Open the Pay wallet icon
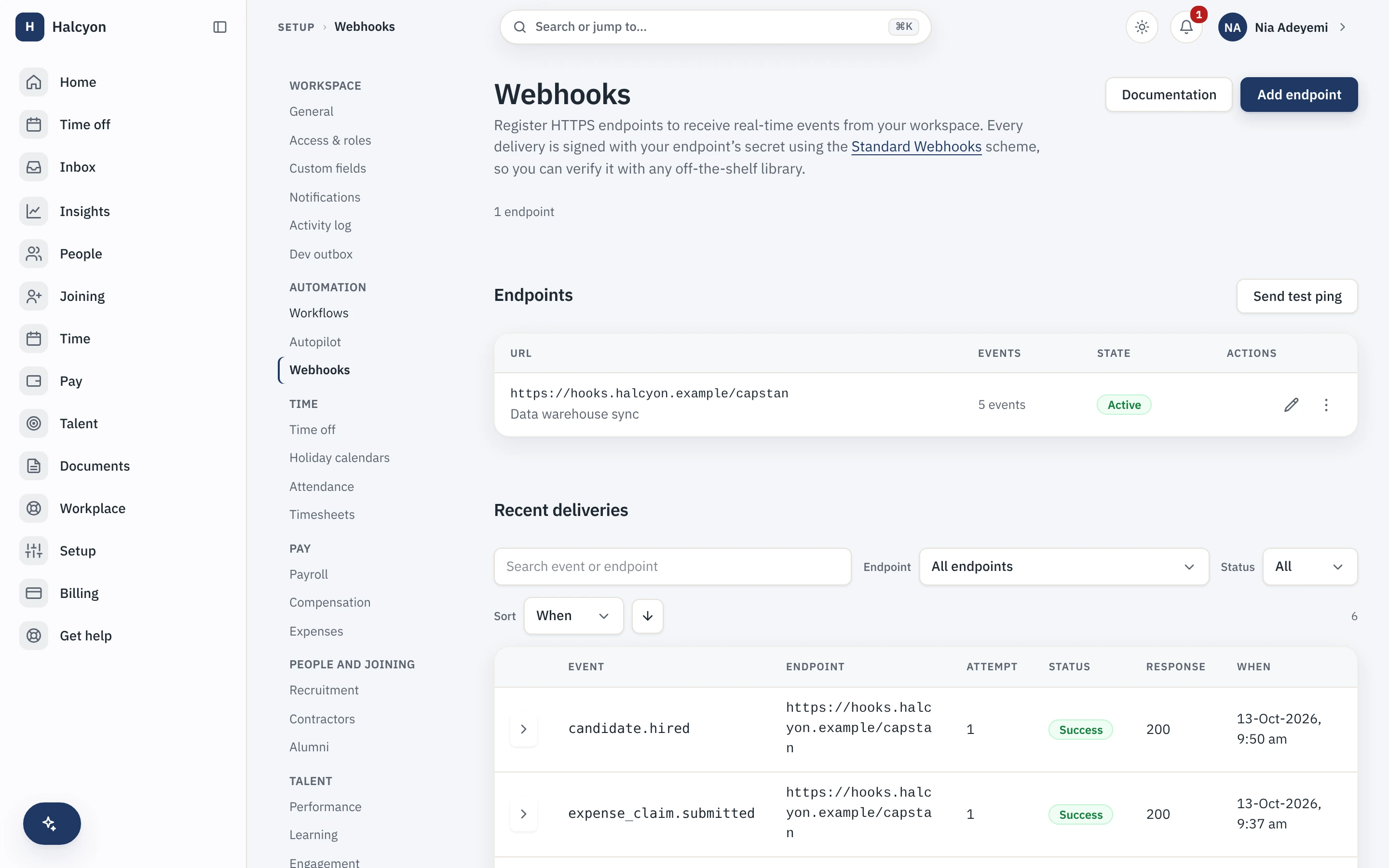1389x868 pixels. (x=34, y=381)
